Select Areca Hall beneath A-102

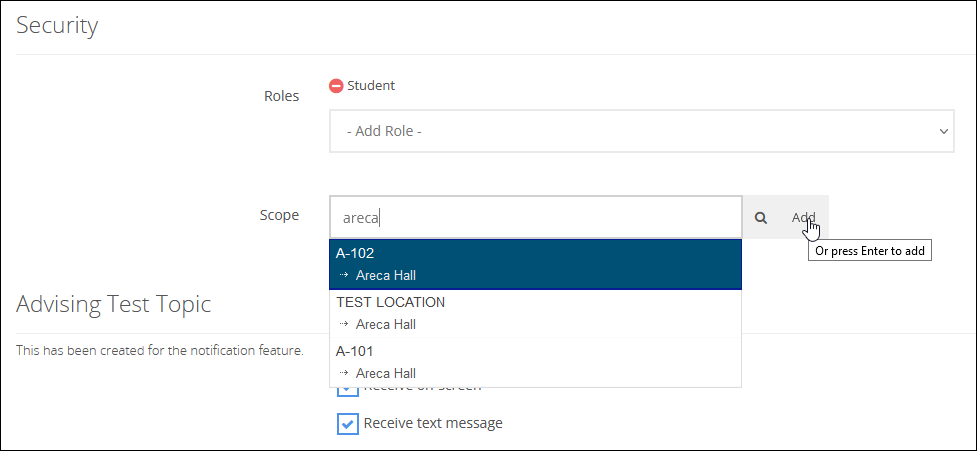[x=386, y=275]
